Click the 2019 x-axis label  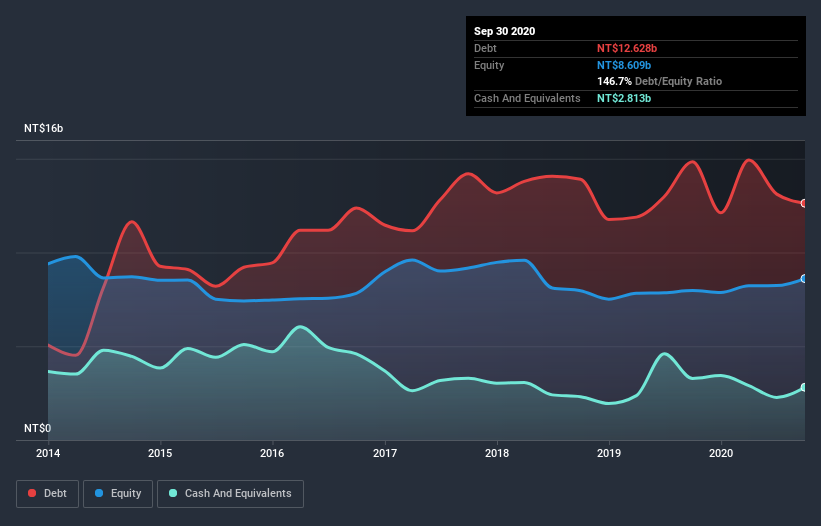point(609,453)
